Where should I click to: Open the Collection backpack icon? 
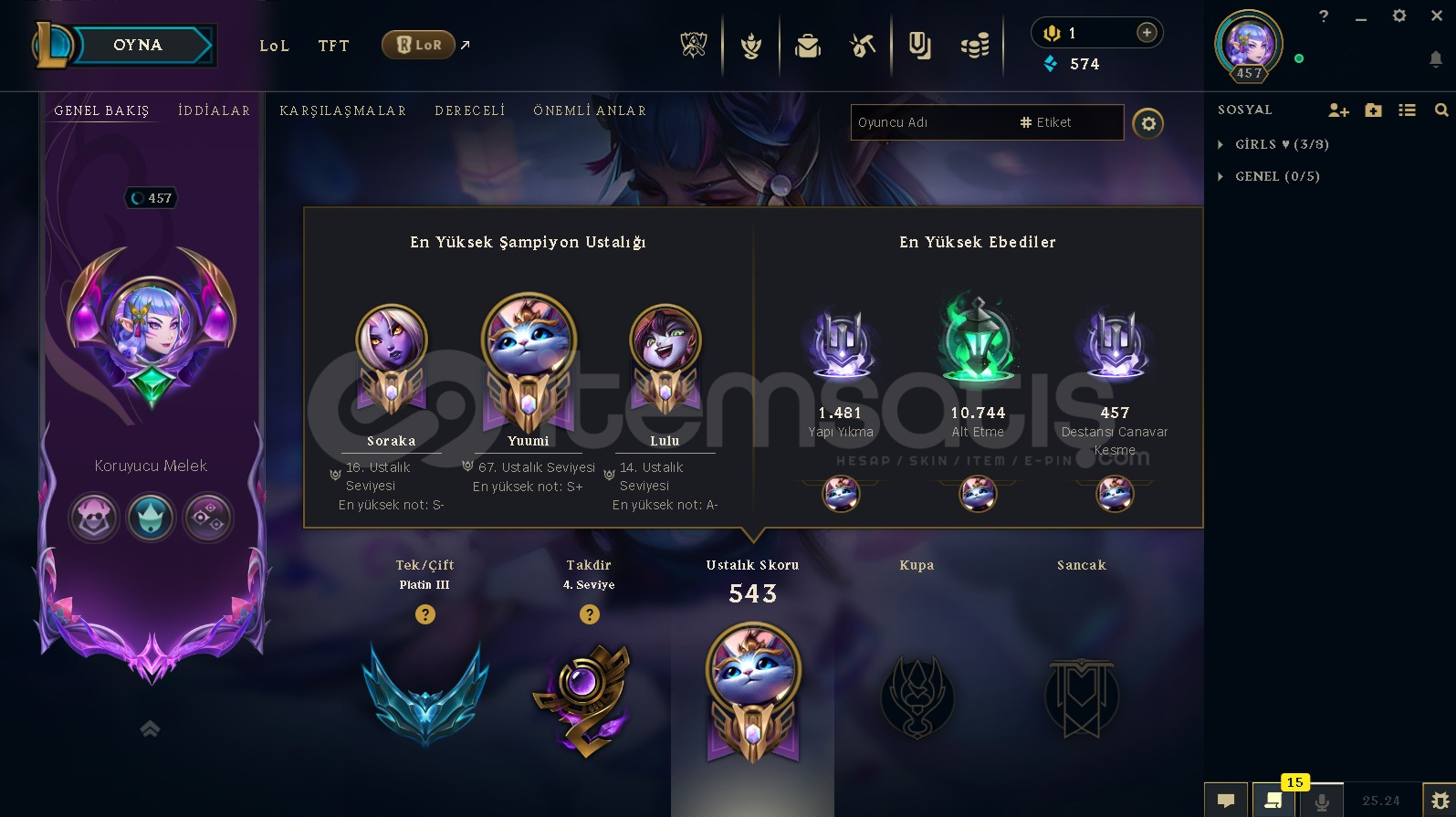click(x=808, y=45)
